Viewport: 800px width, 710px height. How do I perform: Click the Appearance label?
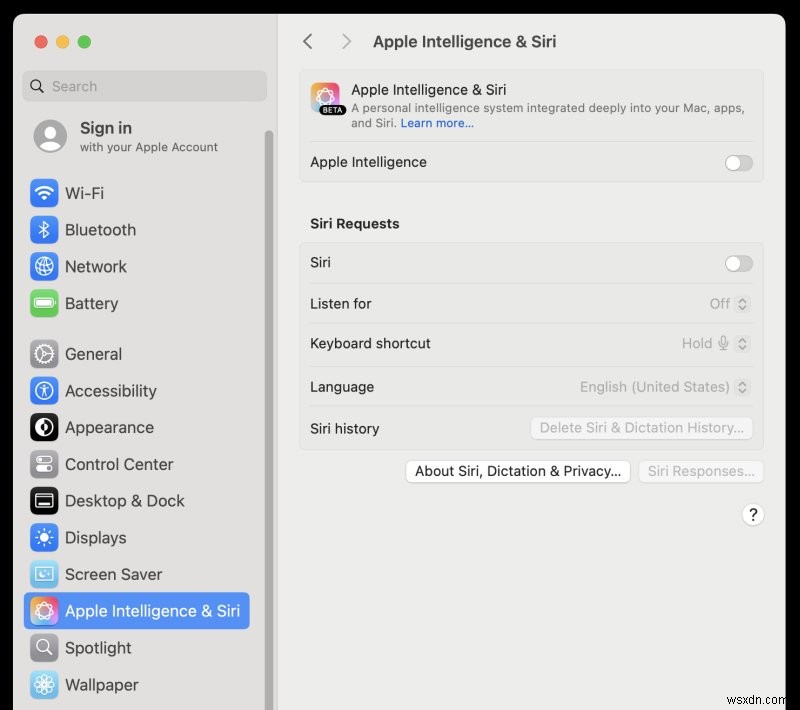pos(110,428)
